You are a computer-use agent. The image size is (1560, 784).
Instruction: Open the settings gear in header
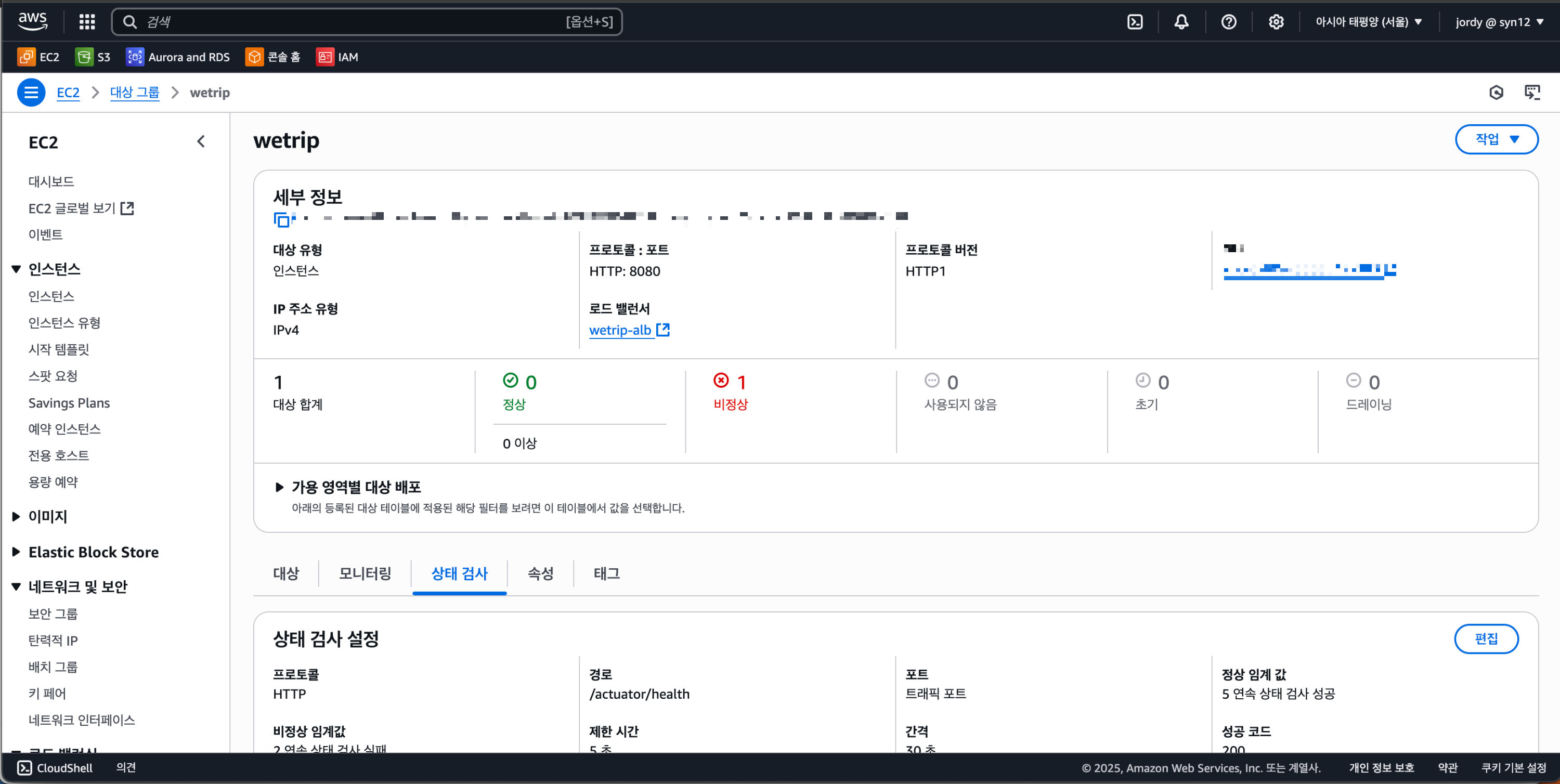click(1276, 22)
